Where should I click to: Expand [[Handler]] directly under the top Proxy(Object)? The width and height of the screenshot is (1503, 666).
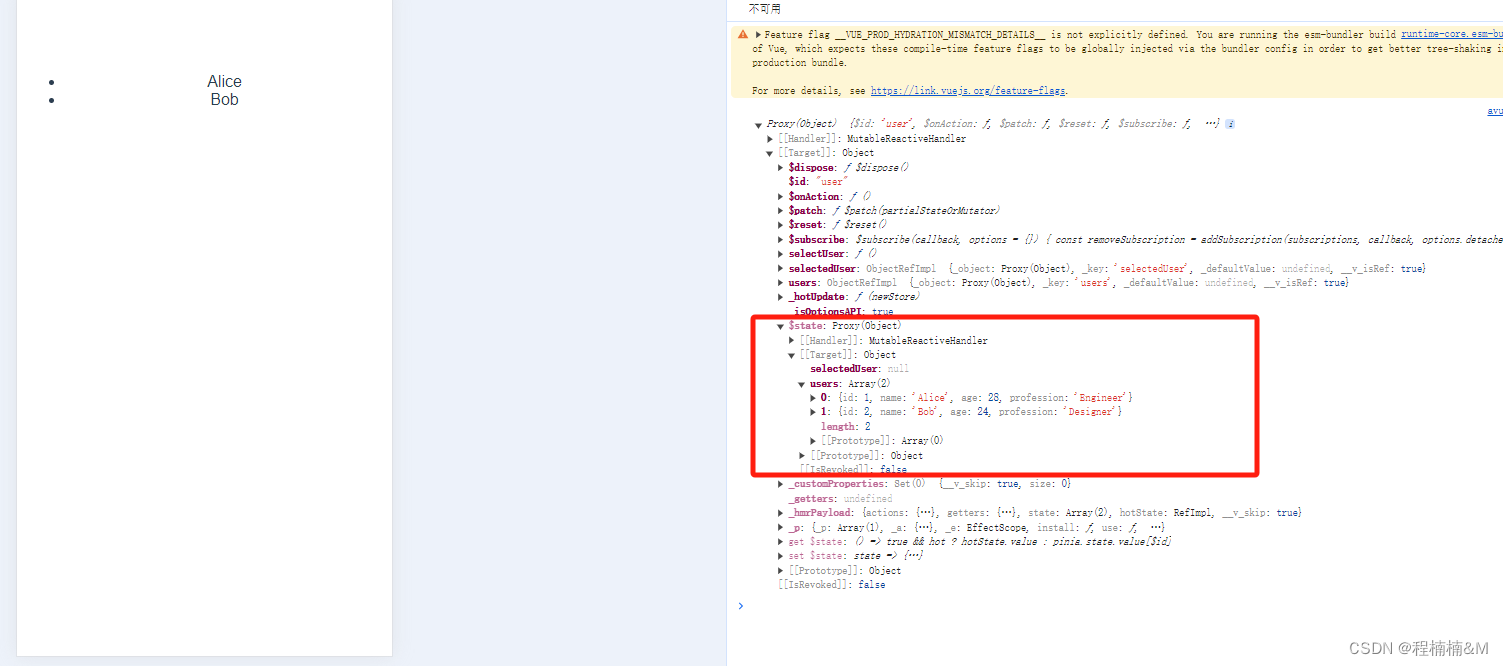tap(770, 139)
